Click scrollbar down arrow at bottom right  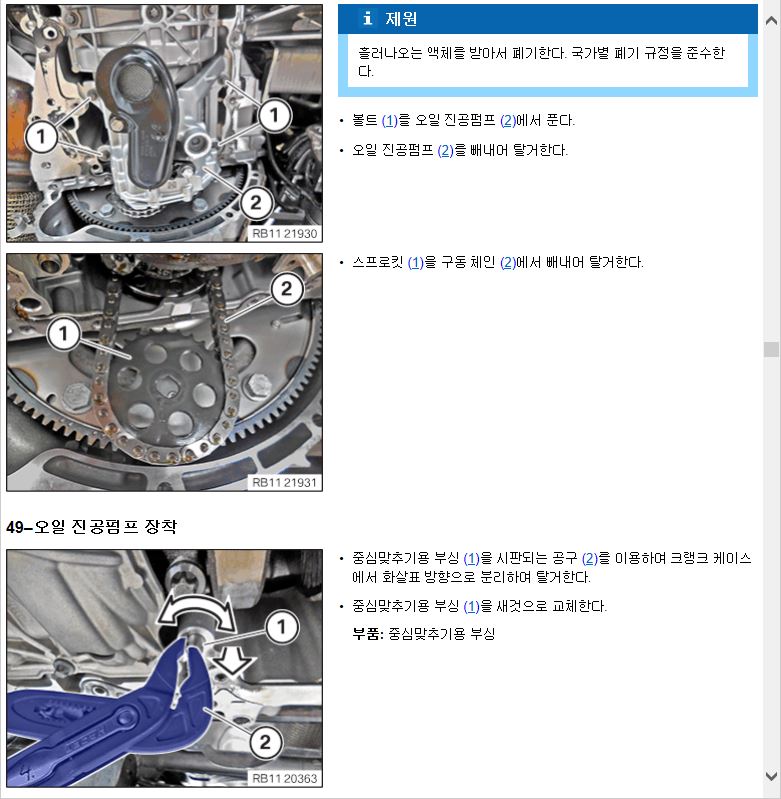[x=772, y=776]
